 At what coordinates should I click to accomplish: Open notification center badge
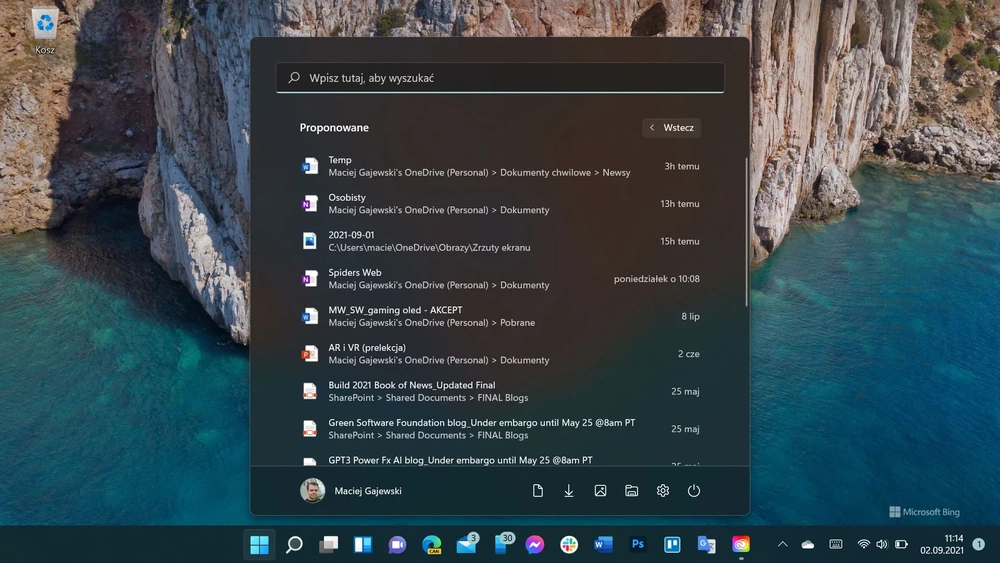point(979,545)
